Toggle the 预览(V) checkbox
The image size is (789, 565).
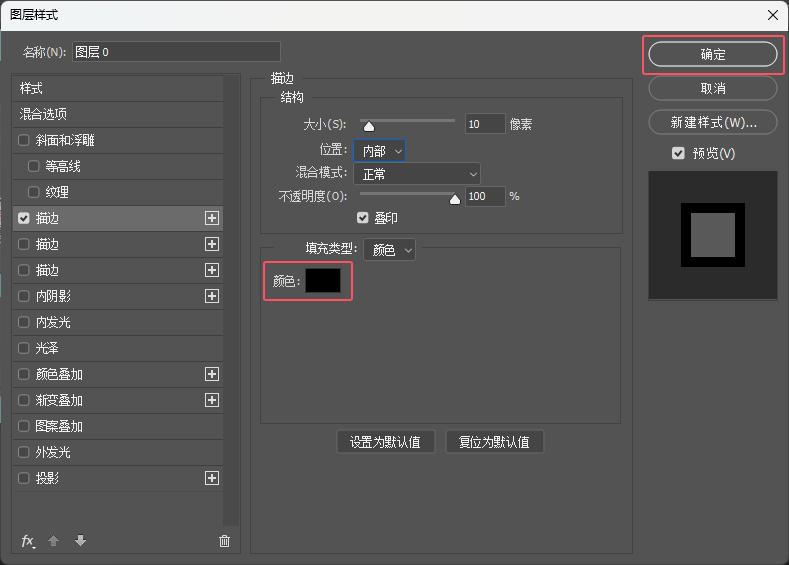[678, 153]
